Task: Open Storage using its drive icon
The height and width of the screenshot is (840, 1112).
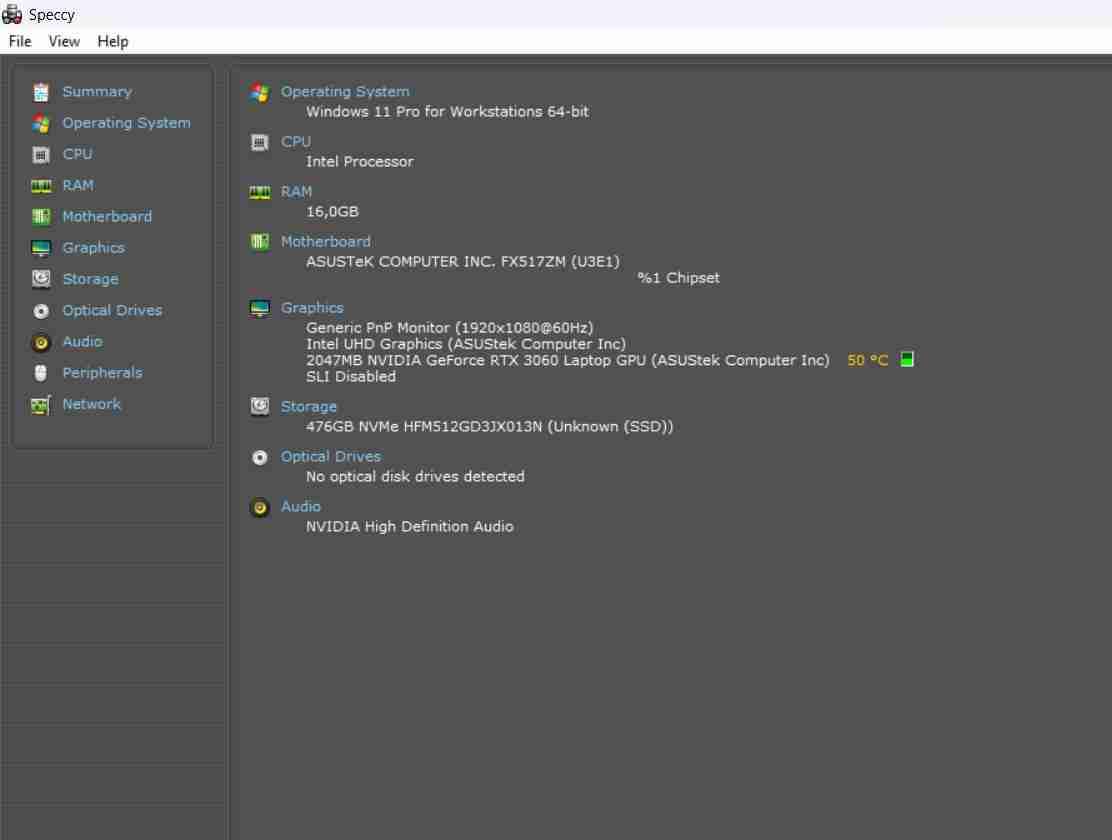Action: [x=41, y=278]
